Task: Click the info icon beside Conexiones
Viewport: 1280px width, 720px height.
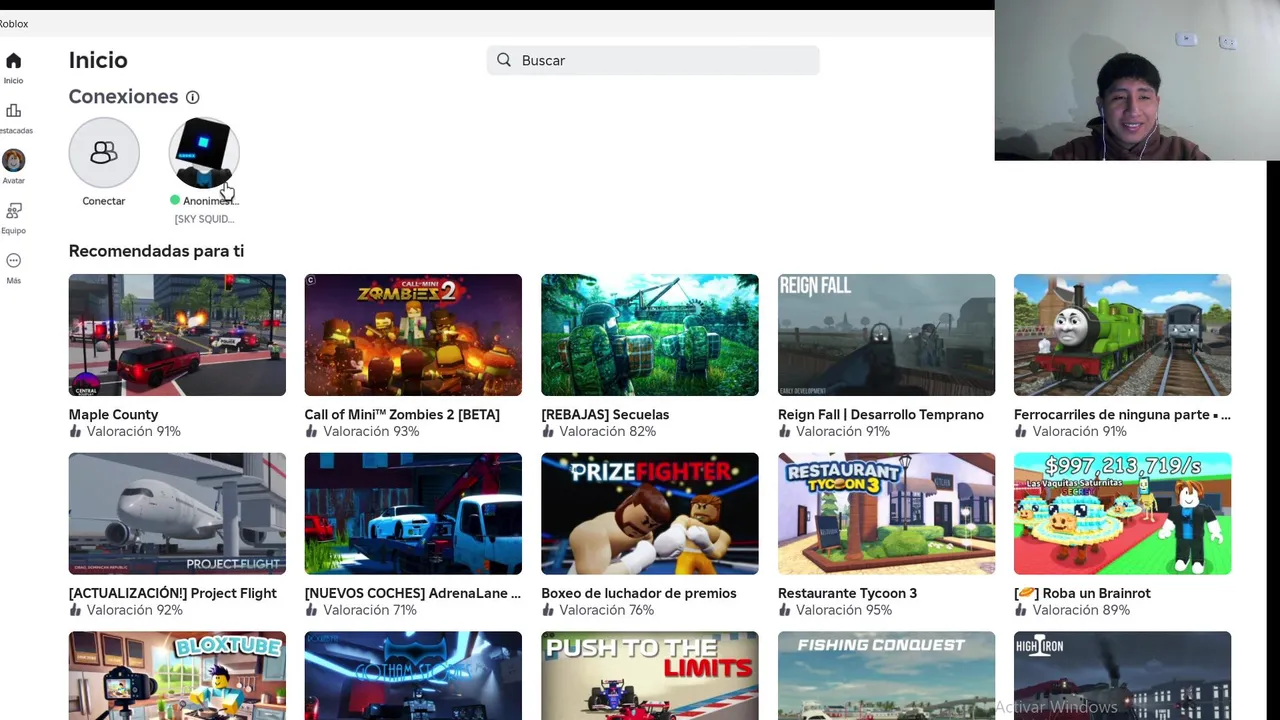Action: pyautogui.click(x=192, y=97)
